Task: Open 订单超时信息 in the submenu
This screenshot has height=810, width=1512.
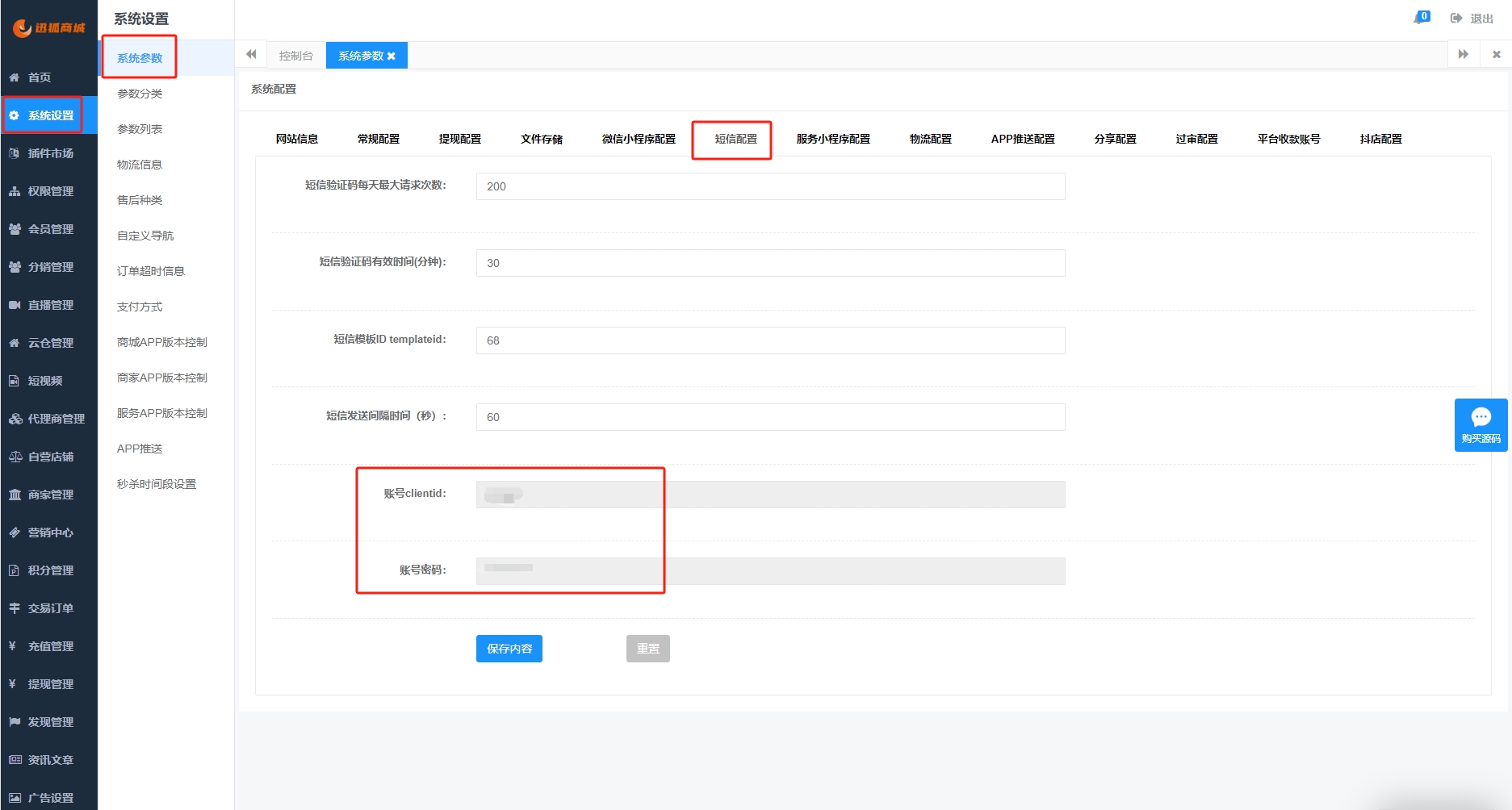Action: click(x=151, y=271)
